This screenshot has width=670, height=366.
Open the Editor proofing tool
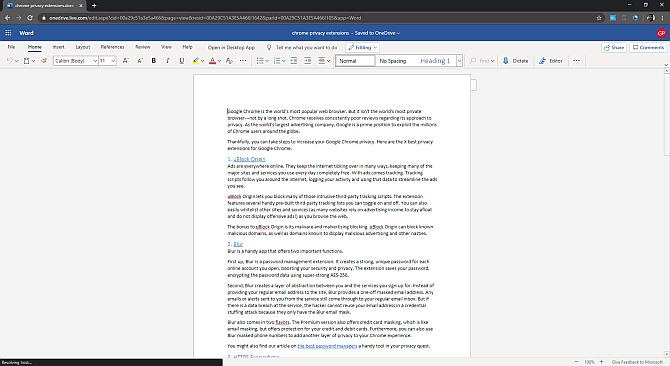click(550, 61)
